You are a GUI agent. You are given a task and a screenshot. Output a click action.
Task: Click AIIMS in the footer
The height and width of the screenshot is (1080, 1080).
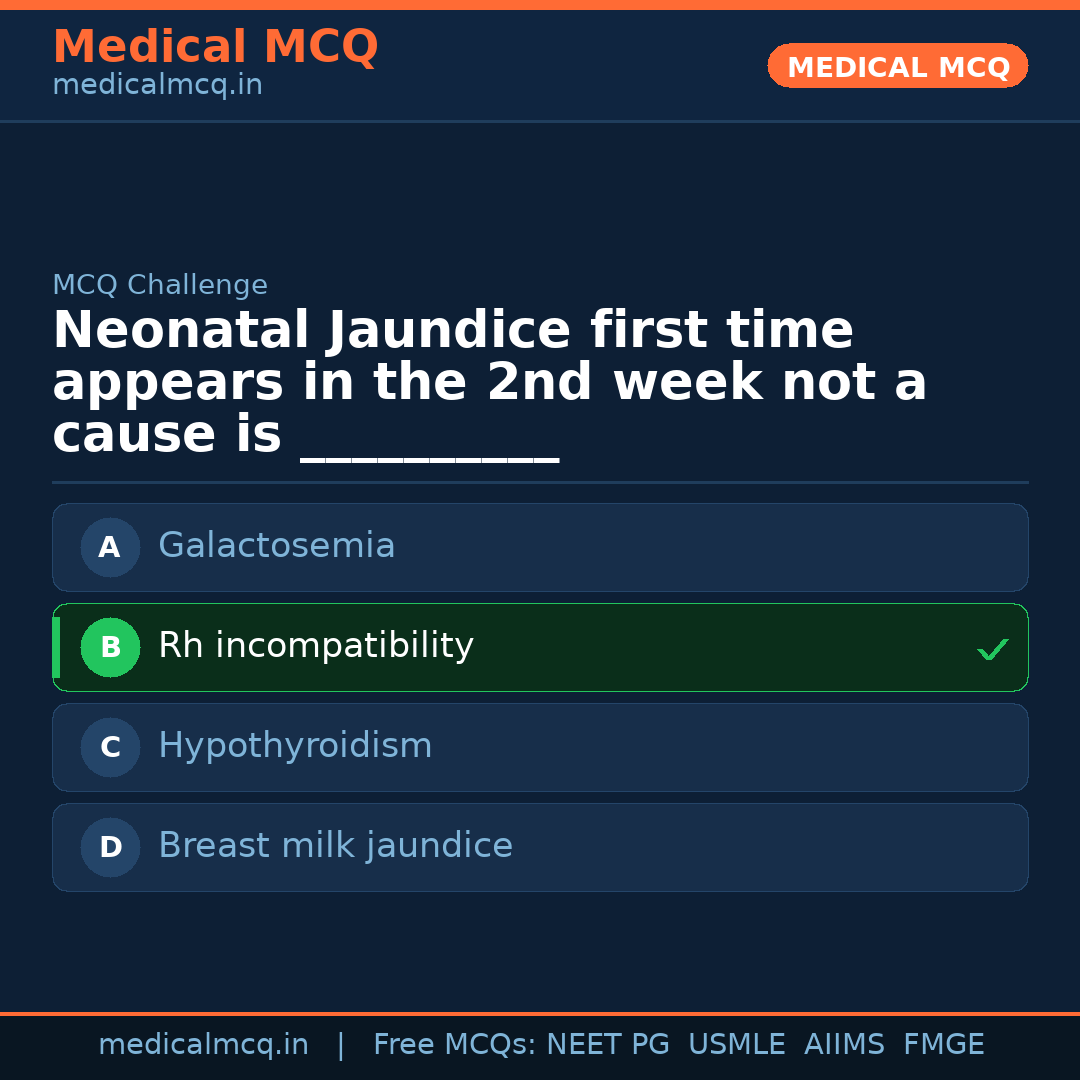844,1045
